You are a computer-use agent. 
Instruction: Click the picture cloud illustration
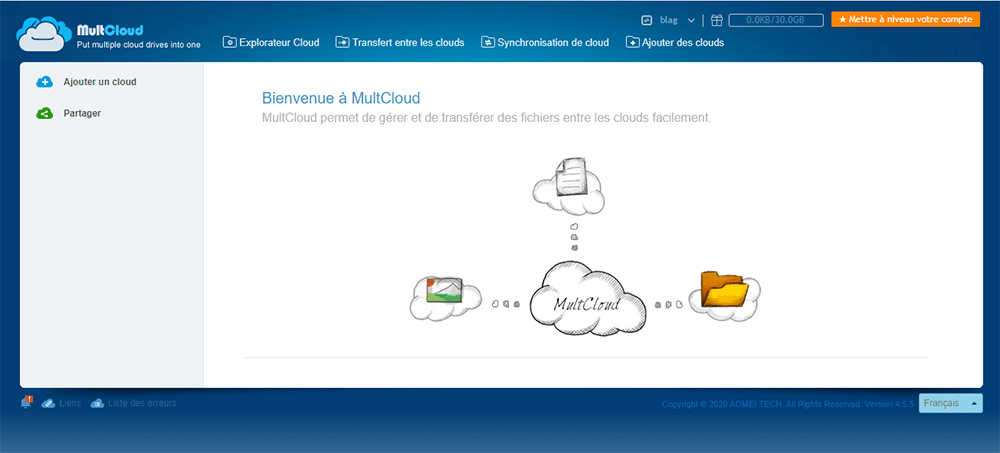[x=445, y=297]
